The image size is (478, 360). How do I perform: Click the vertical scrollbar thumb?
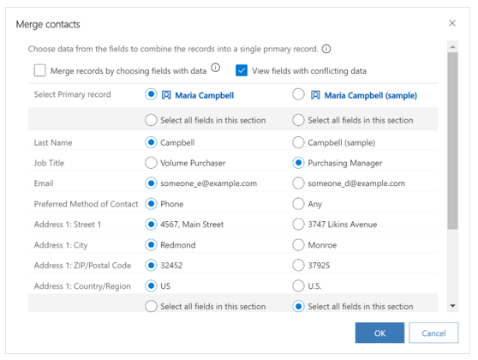click(452, 141)
